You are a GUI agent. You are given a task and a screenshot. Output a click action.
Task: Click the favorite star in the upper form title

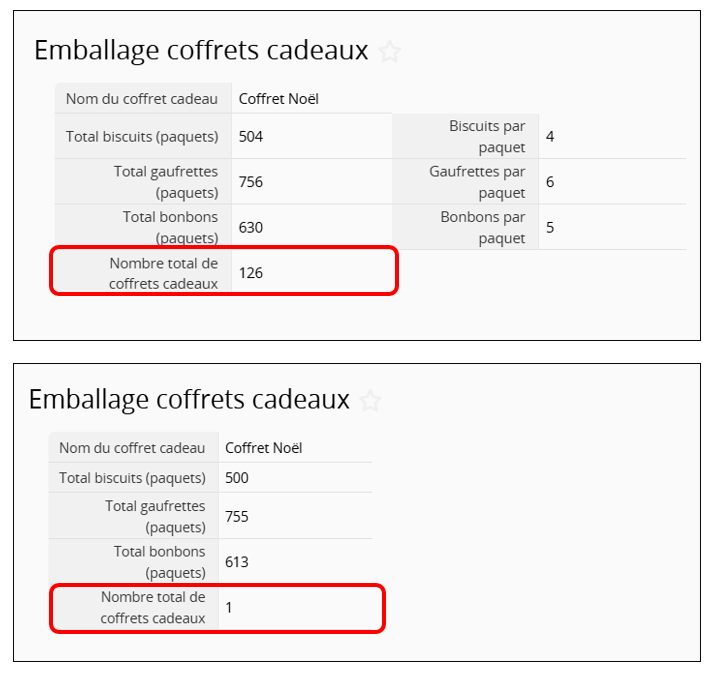pos(390,52)
